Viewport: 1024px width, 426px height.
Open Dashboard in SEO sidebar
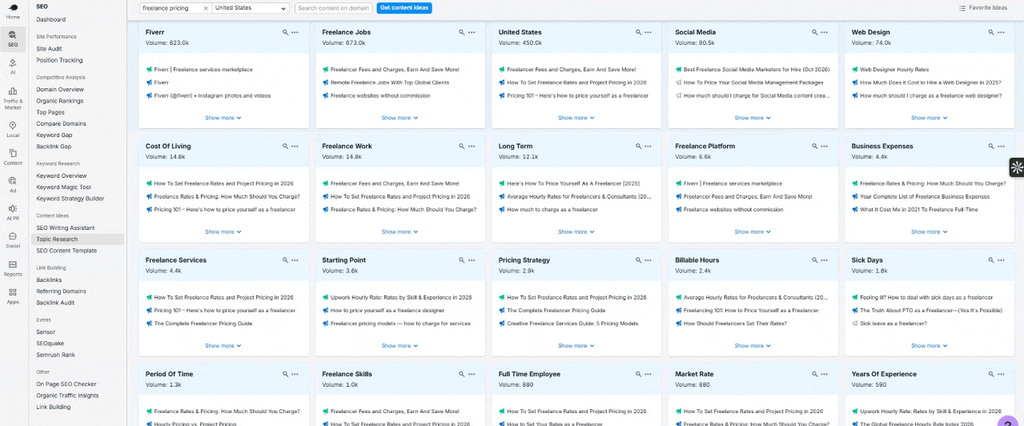pyautogui.click(x=51, y=20)
